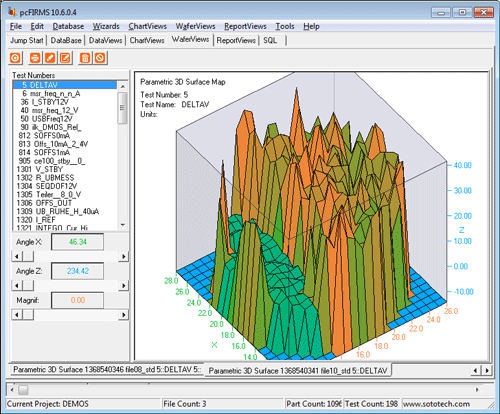The height and width of the screenshot is (414, 500).
Task: Switch to the DataViews tab
Action: point(105,40)
